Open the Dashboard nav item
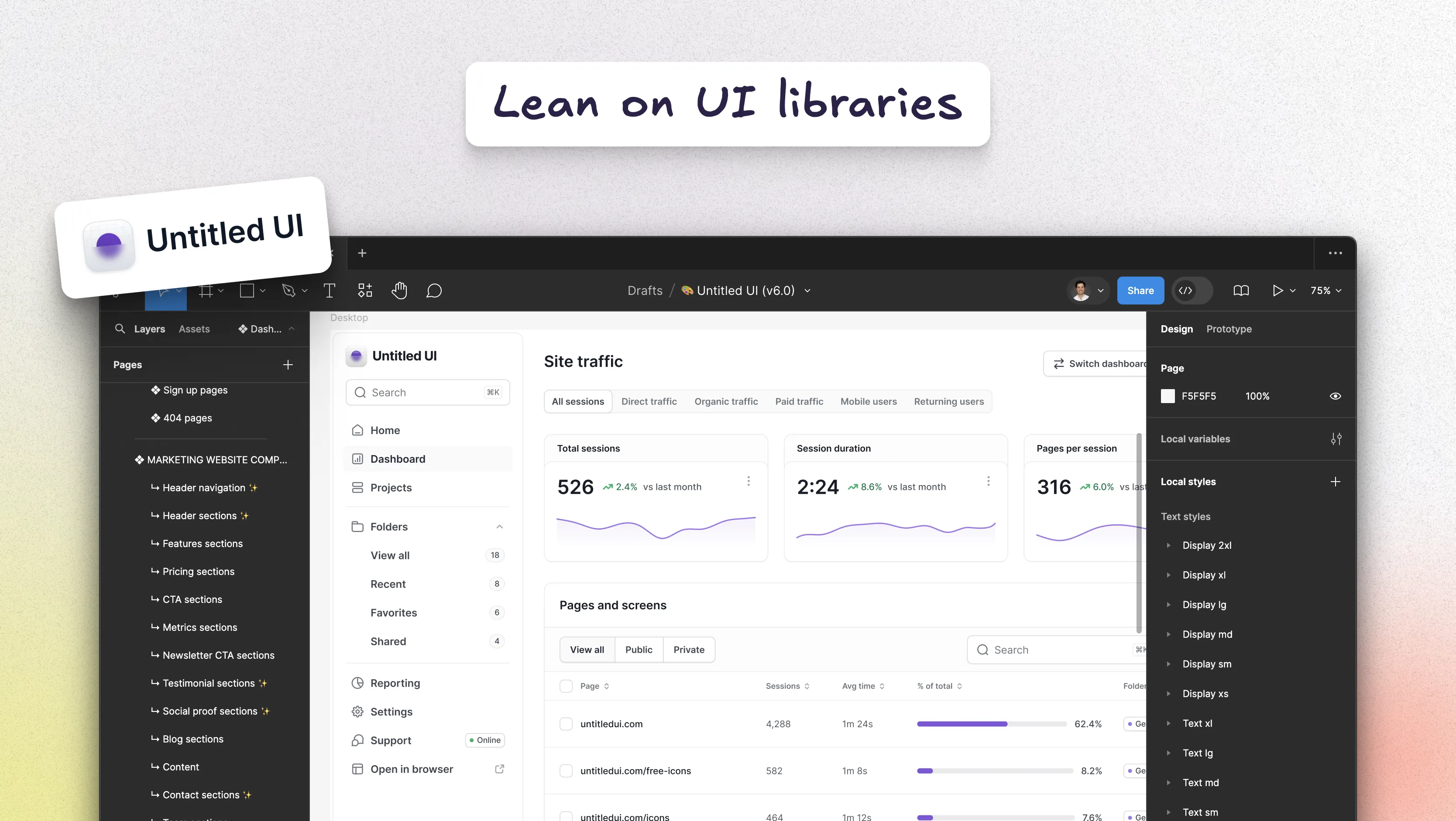1456x821 pixels. coord(427,459)
